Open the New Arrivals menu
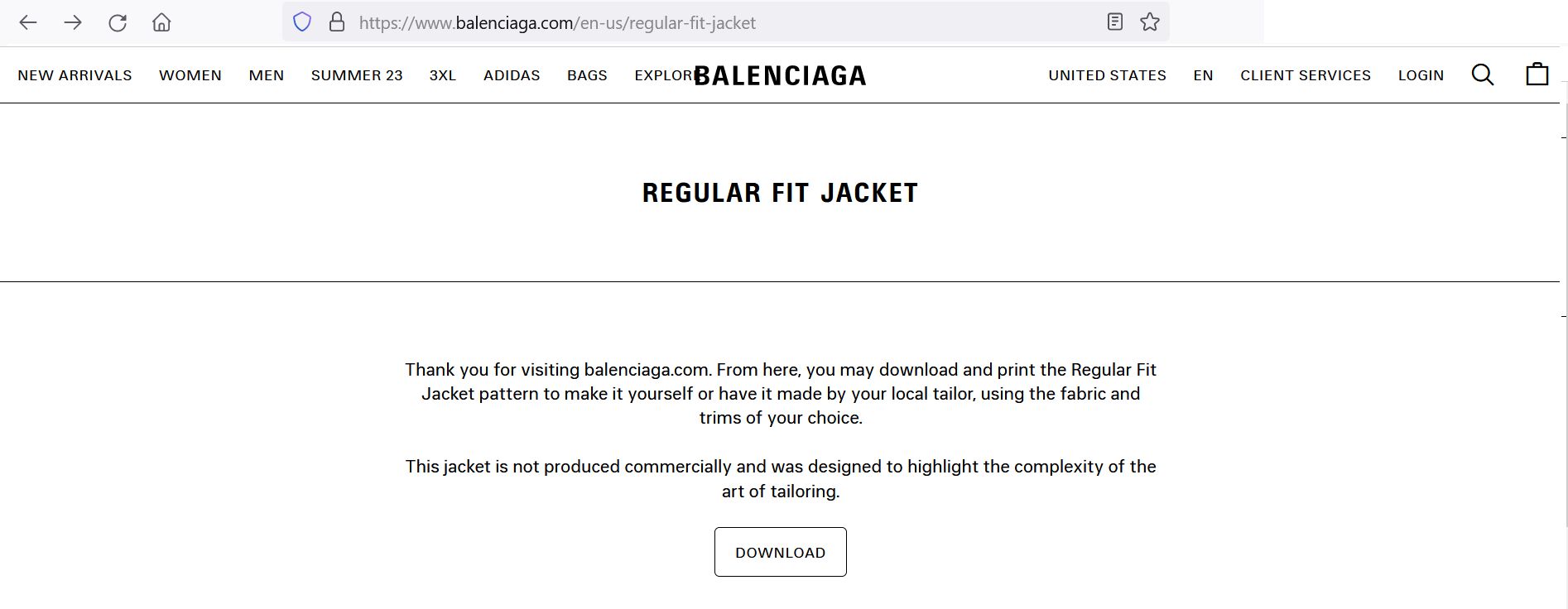 pos(75,75)
